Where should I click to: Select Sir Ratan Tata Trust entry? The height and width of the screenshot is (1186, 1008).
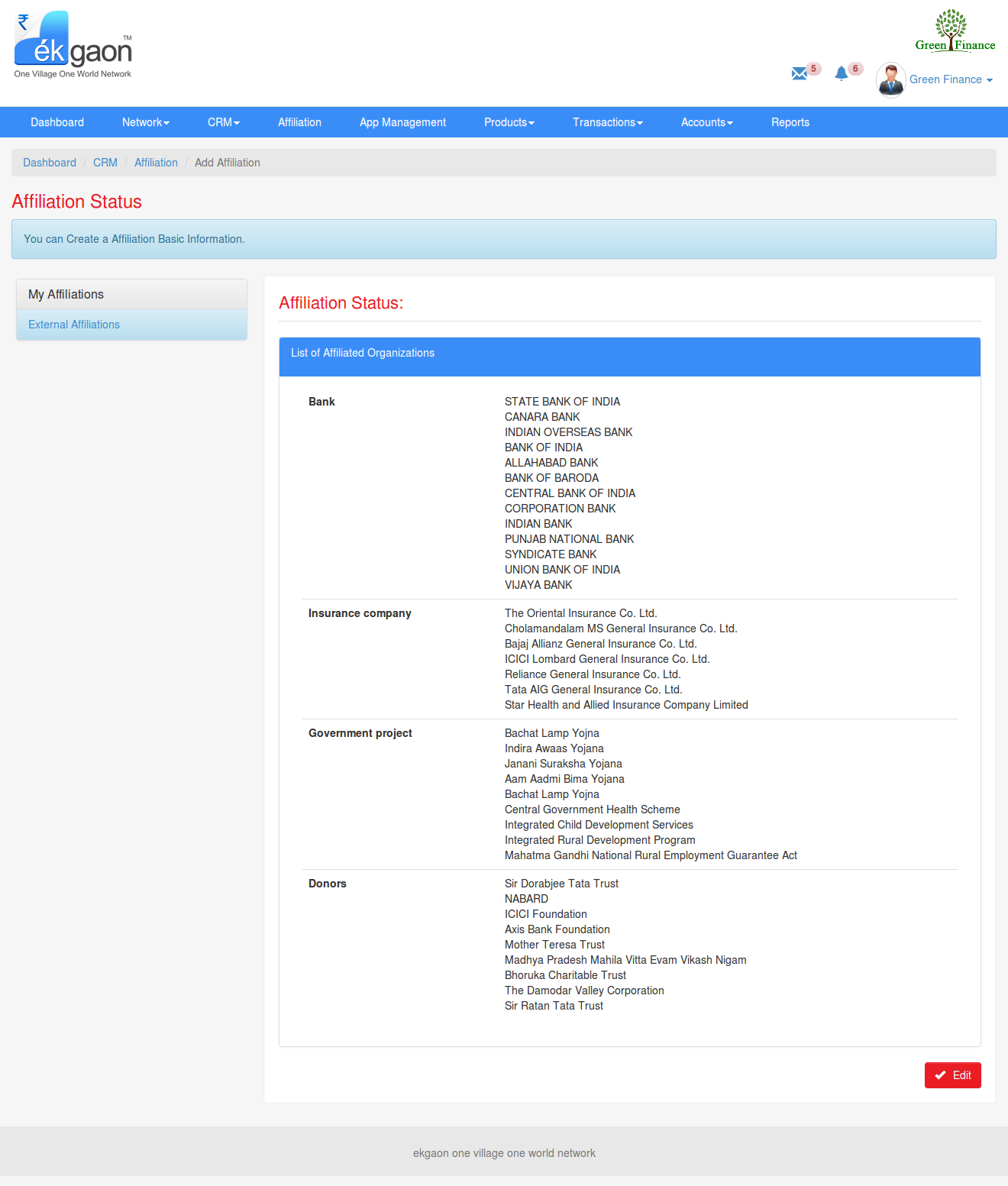click(x=554, y=1006)
